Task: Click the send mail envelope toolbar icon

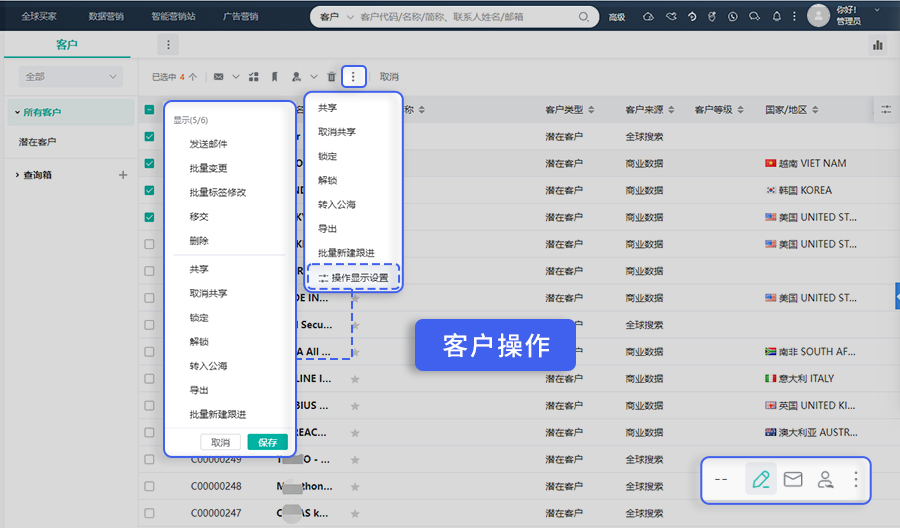Action: click(219, 77)
